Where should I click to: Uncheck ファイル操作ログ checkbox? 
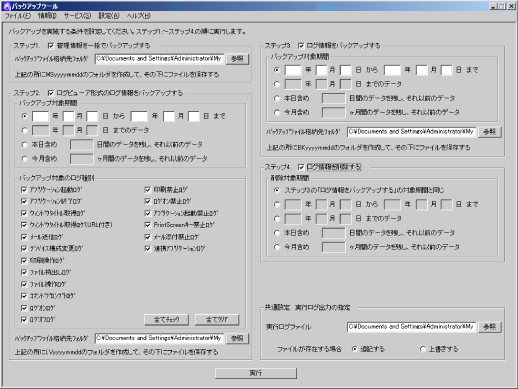24,284
